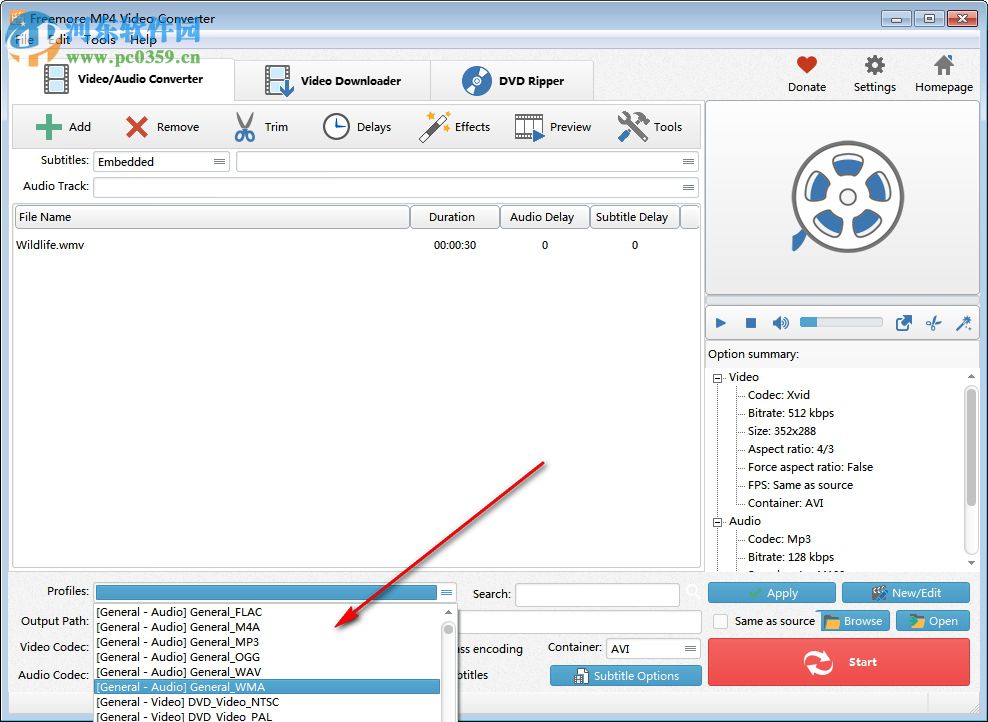Screen dimensions: 988x722
Task: Switch to the DVD Ripper tab
Action: click(x=512, y=80)
